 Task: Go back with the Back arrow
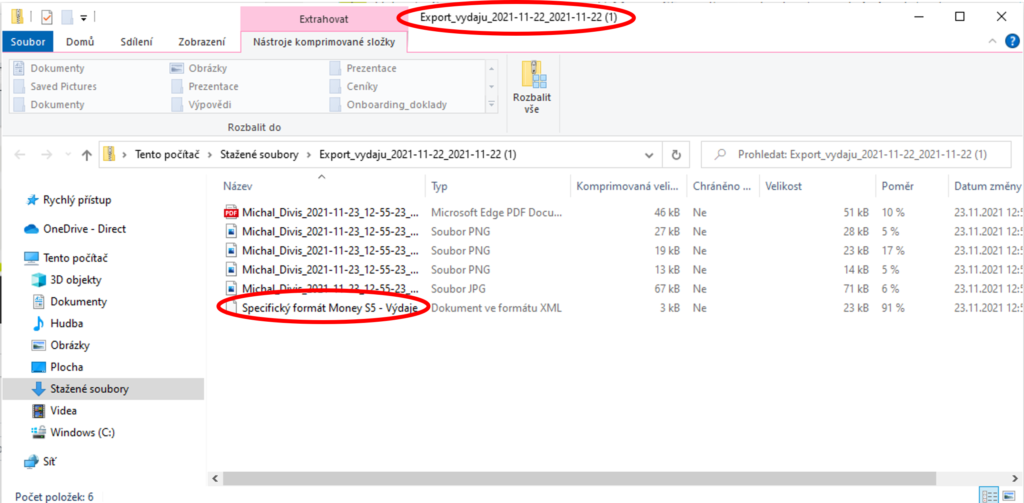pos(20,155)
